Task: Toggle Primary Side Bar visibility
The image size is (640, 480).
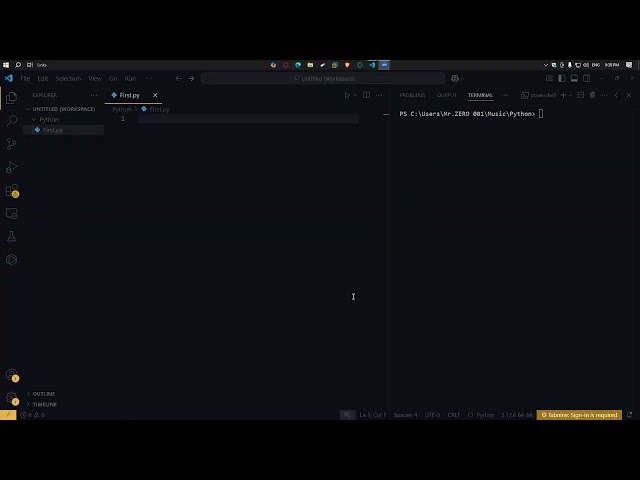Action: point(562,78)
